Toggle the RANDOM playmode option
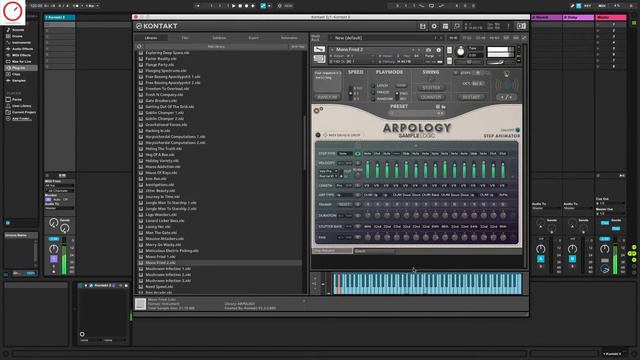Image resolution: width=640 pixels, height=360 pixels. pos(373,99)
